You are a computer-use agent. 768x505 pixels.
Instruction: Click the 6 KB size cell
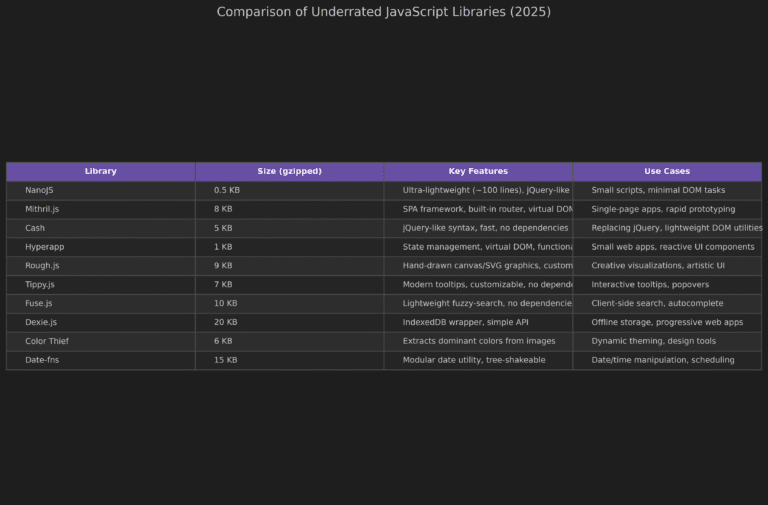tap(289, 341)
